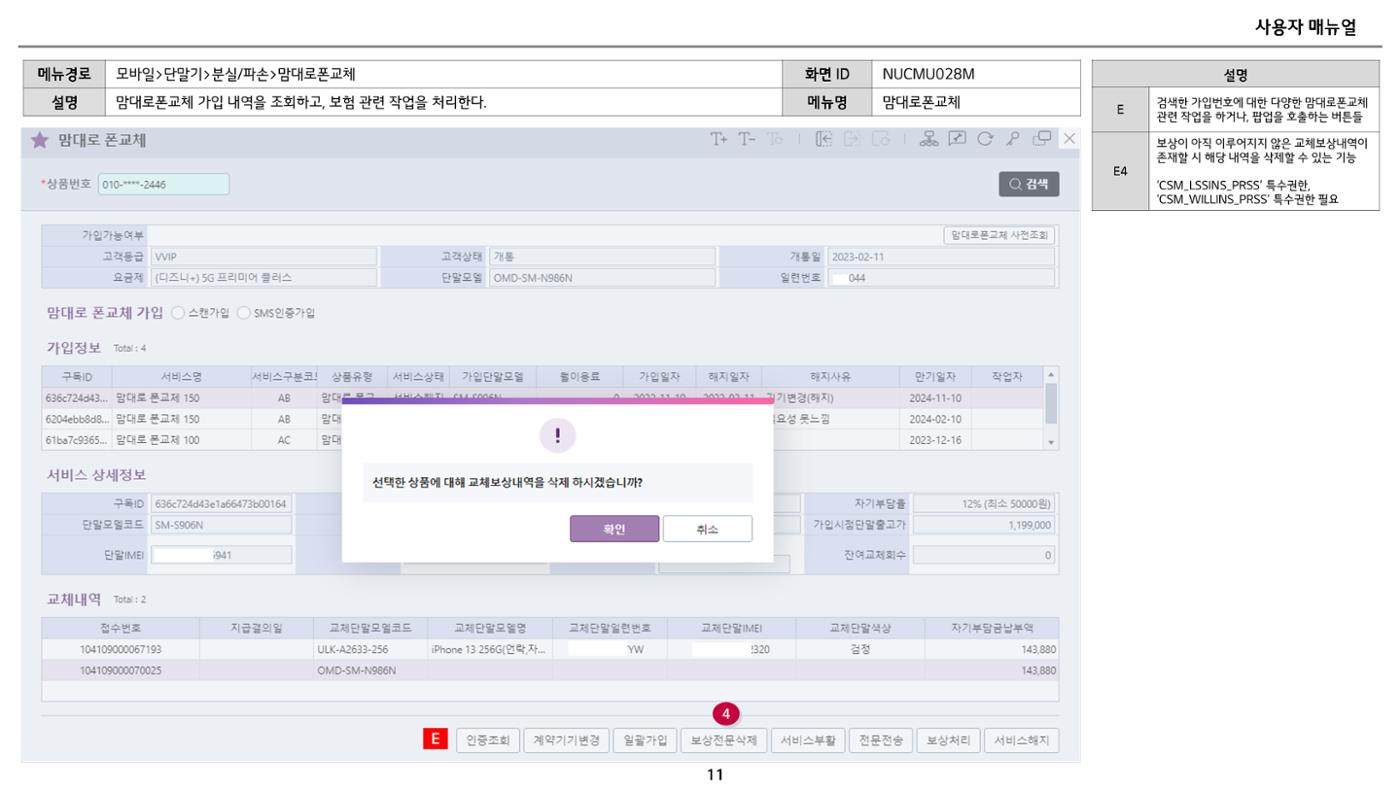Click the 만기일자 column header
Viewport: 1400px width, 788px height.
click(x=935, y=376)
